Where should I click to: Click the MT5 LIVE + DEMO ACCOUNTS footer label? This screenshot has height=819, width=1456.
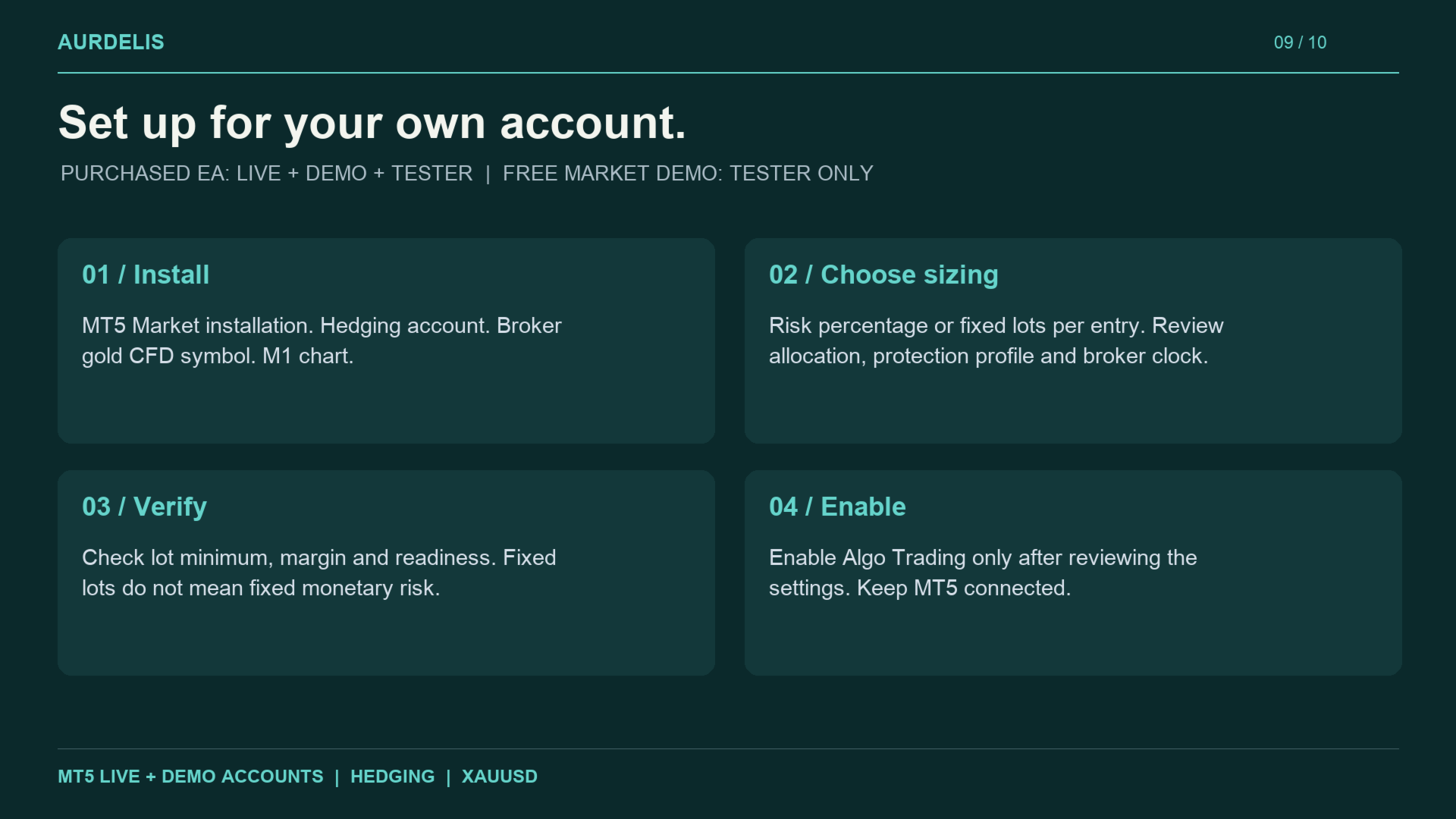pos(190,777)
